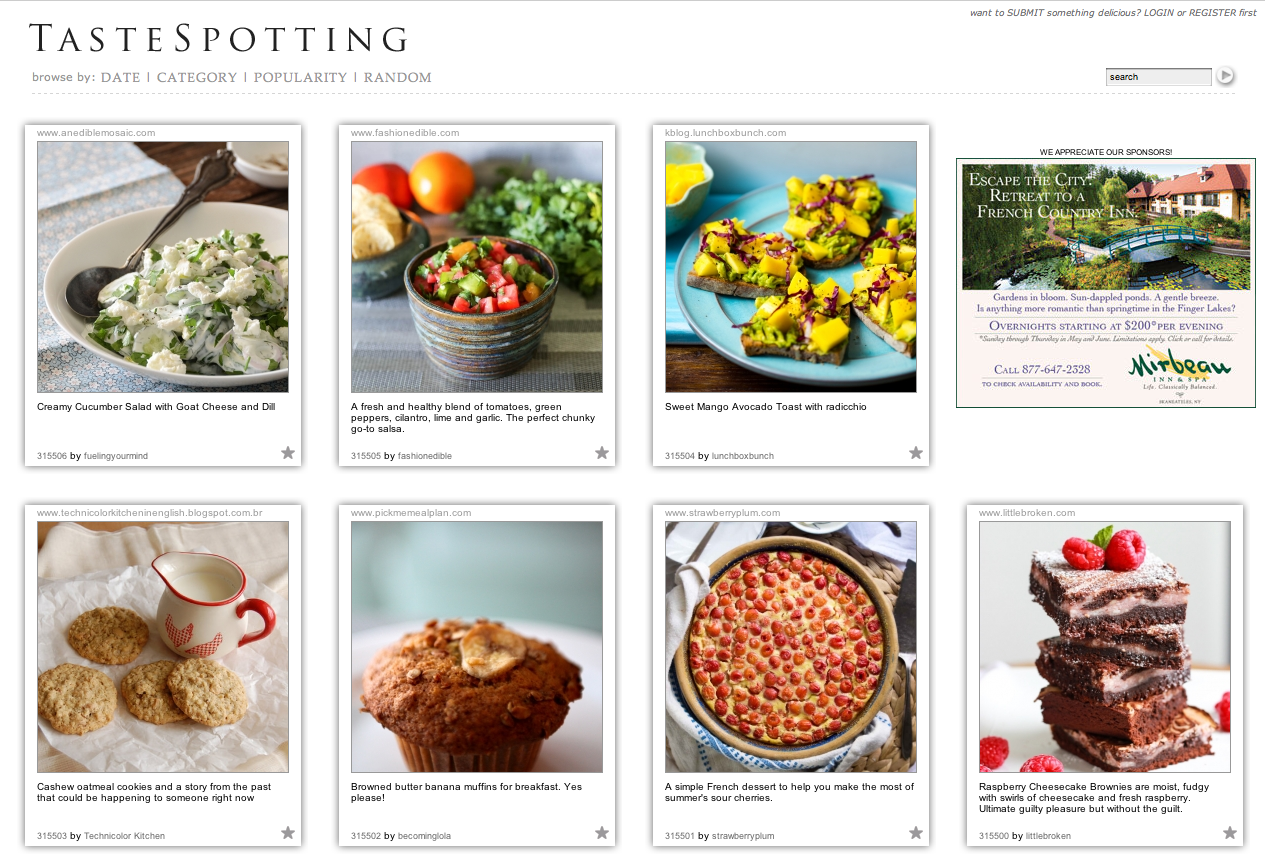The image size is (1265, 868).
Task: Focus the search text field
Action: tap(1159, 77)
